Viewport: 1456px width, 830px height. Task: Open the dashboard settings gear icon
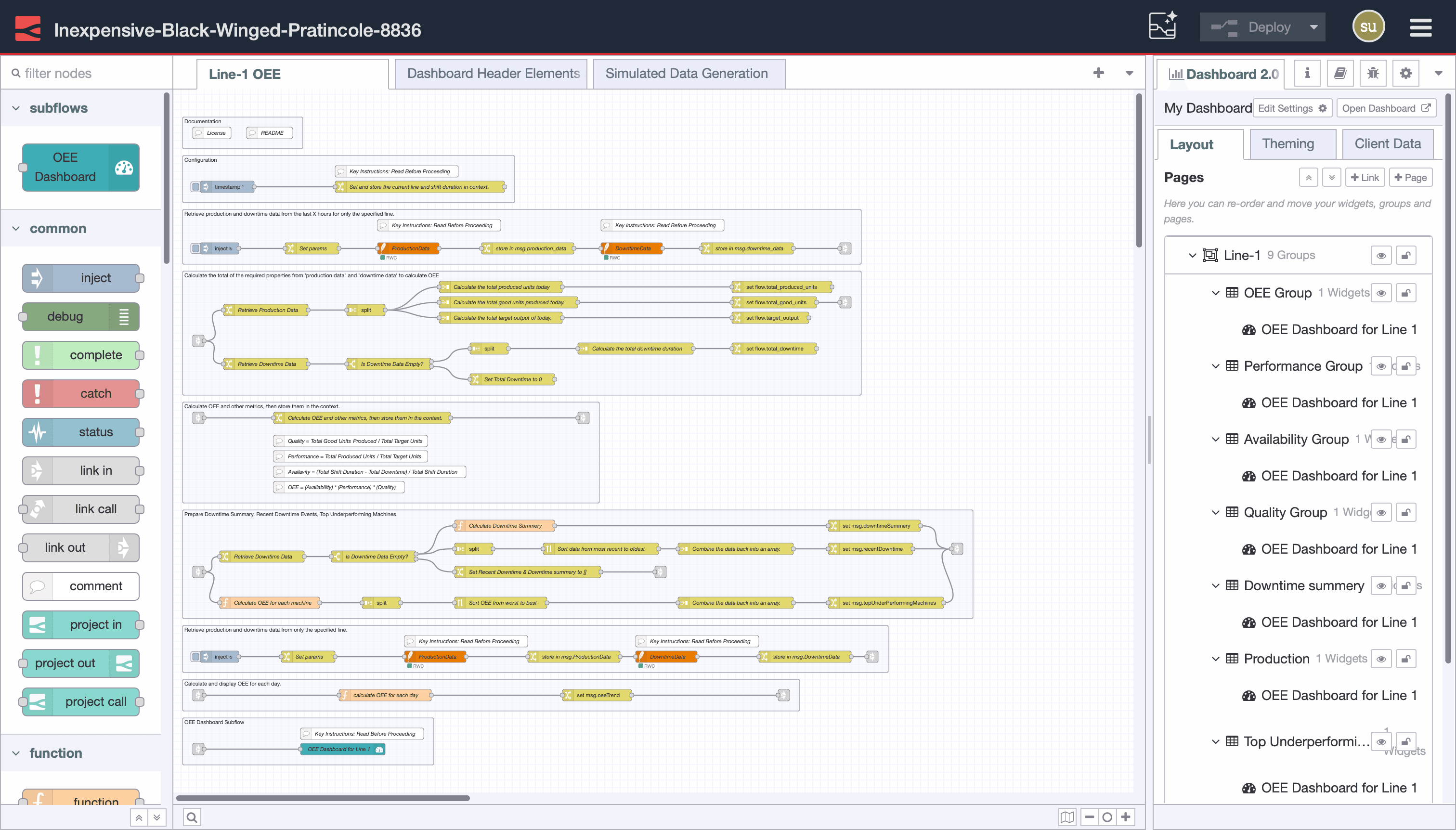[x=1406, y=73]
